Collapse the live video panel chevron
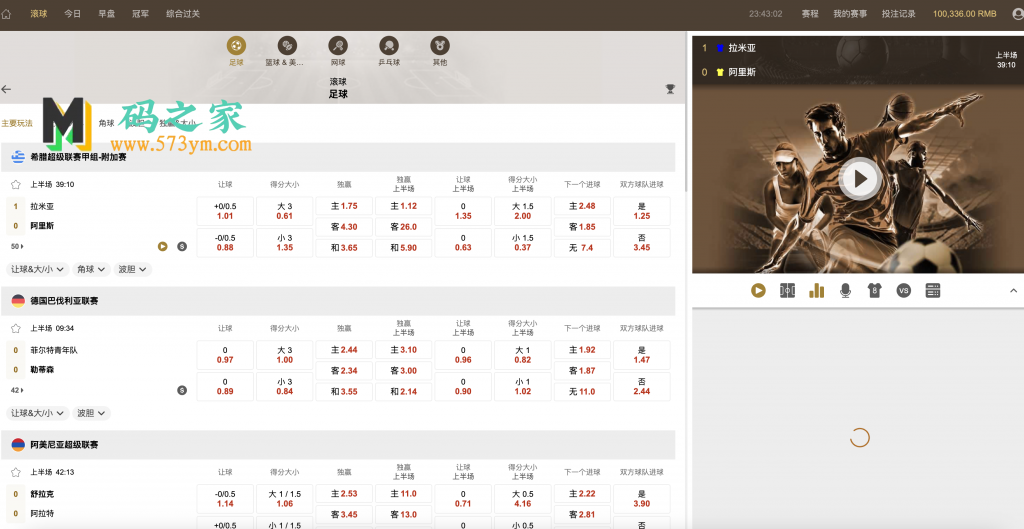This screenshot has height=529, width=1024. pyautogui.click(x=1012, y=290)
